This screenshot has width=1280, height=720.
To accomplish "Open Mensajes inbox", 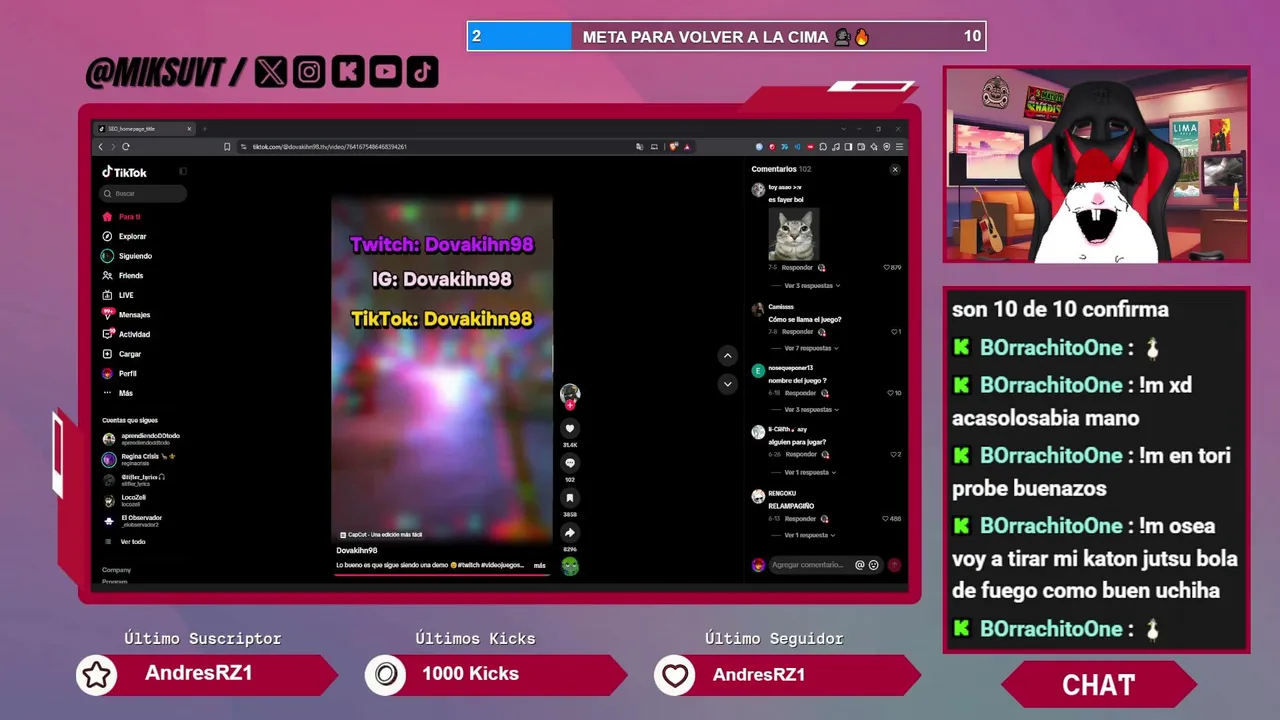I will 126,315.
